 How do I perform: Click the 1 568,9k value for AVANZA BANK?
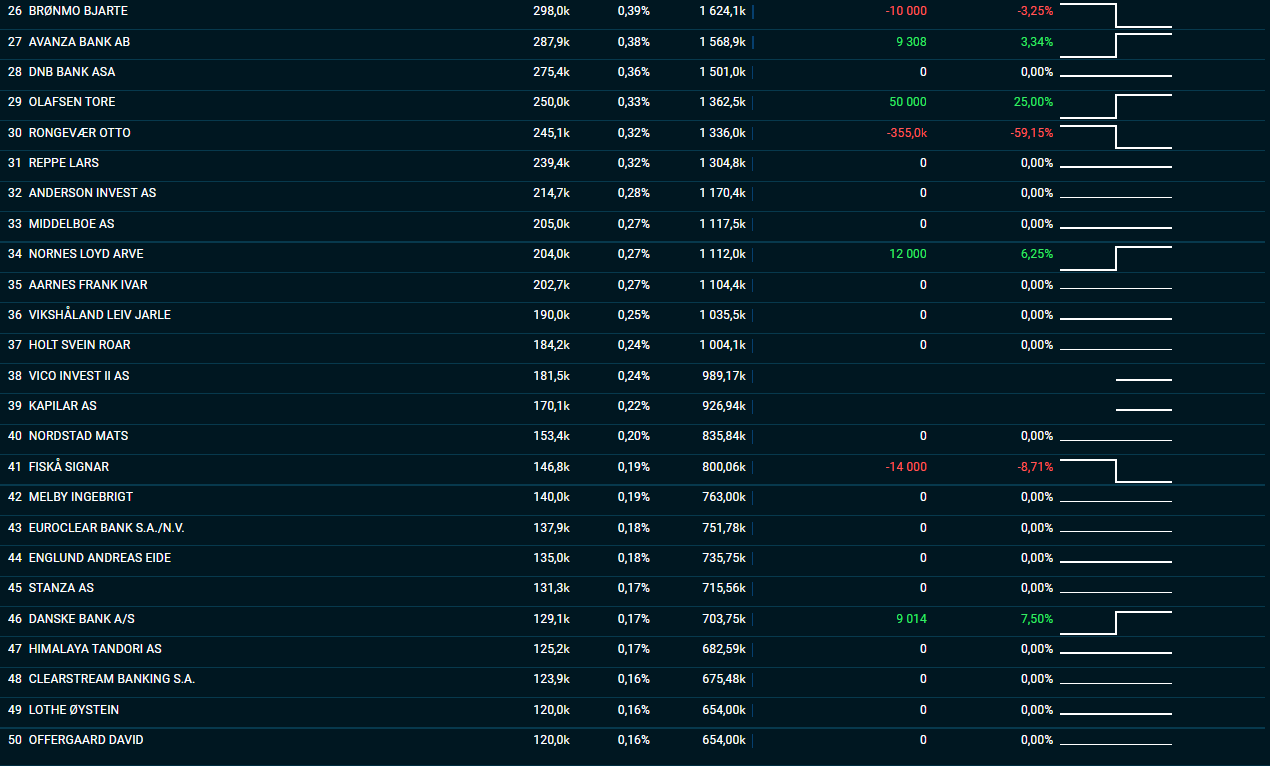tap(723, 42)
